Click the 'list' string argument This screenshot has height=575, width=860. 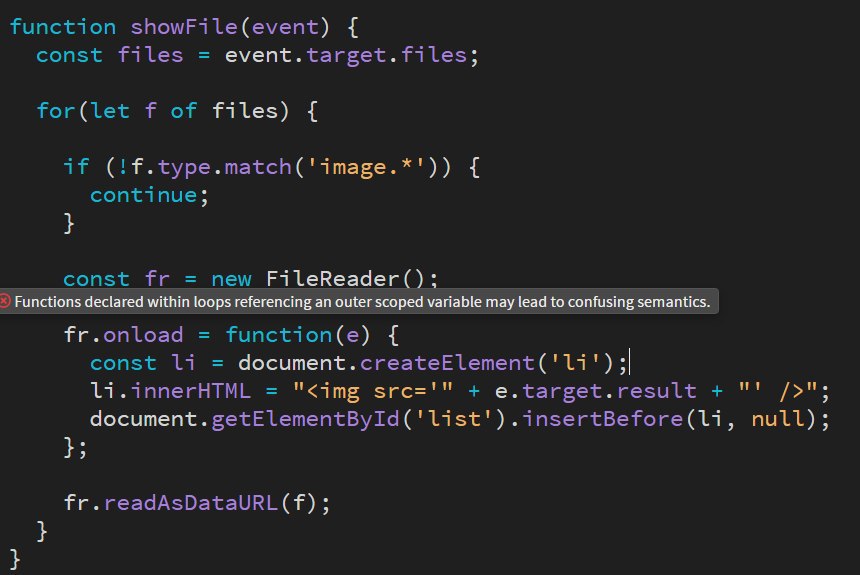454,419
